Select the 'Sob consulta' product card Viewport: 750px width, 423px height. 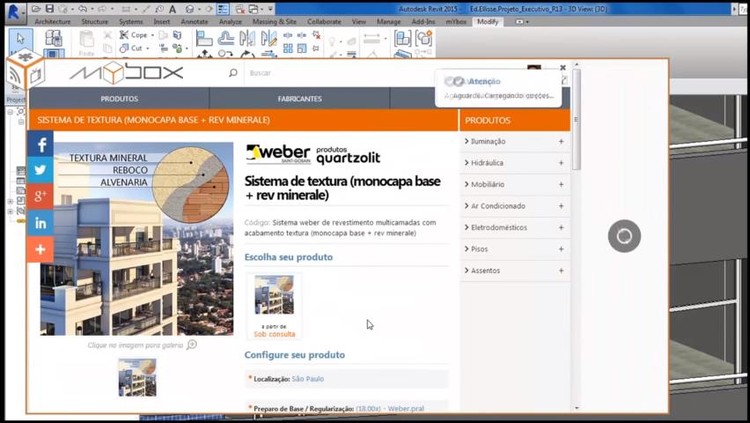click(274, 306)
